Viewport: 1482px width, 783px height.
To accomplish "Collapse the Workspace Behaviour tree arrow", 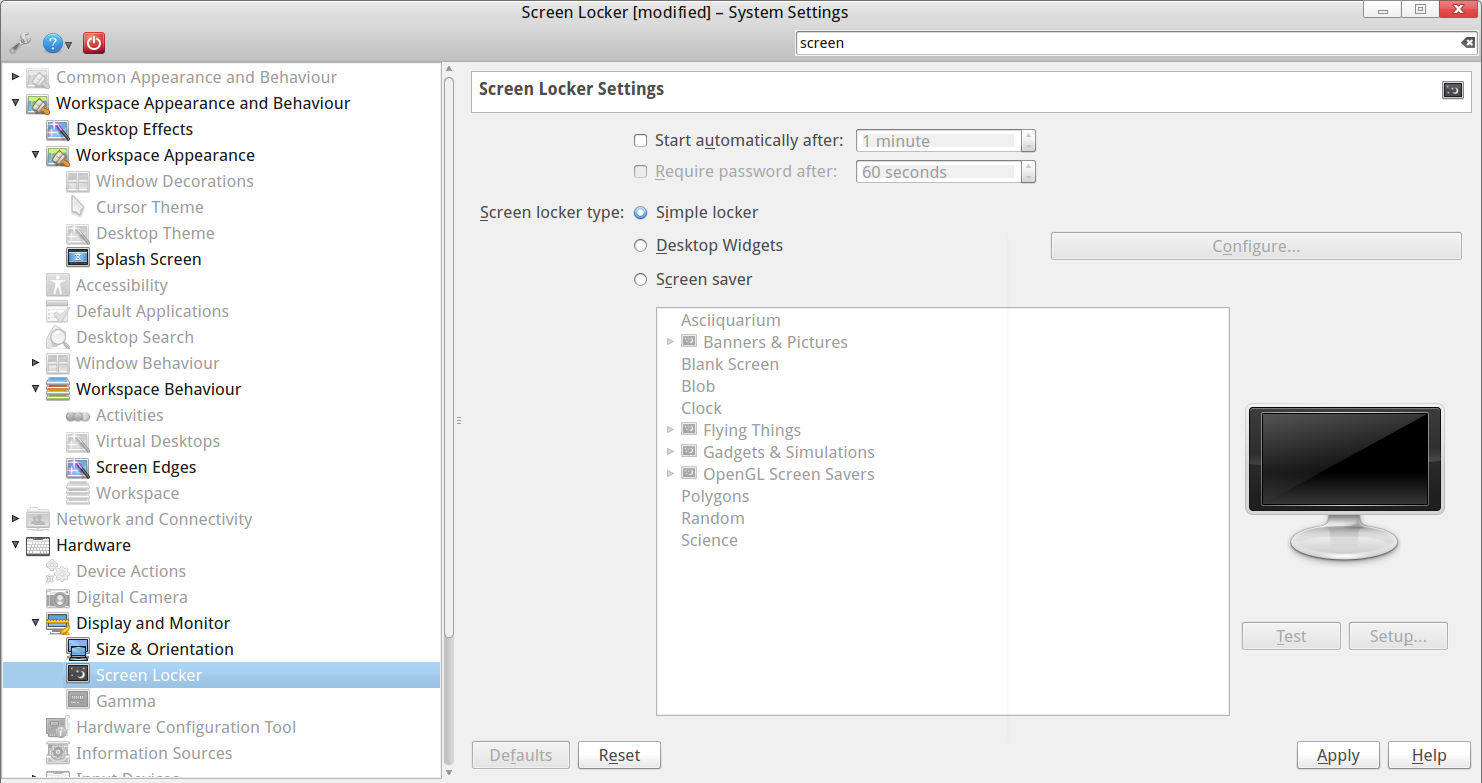I will [x=35, y=389].
